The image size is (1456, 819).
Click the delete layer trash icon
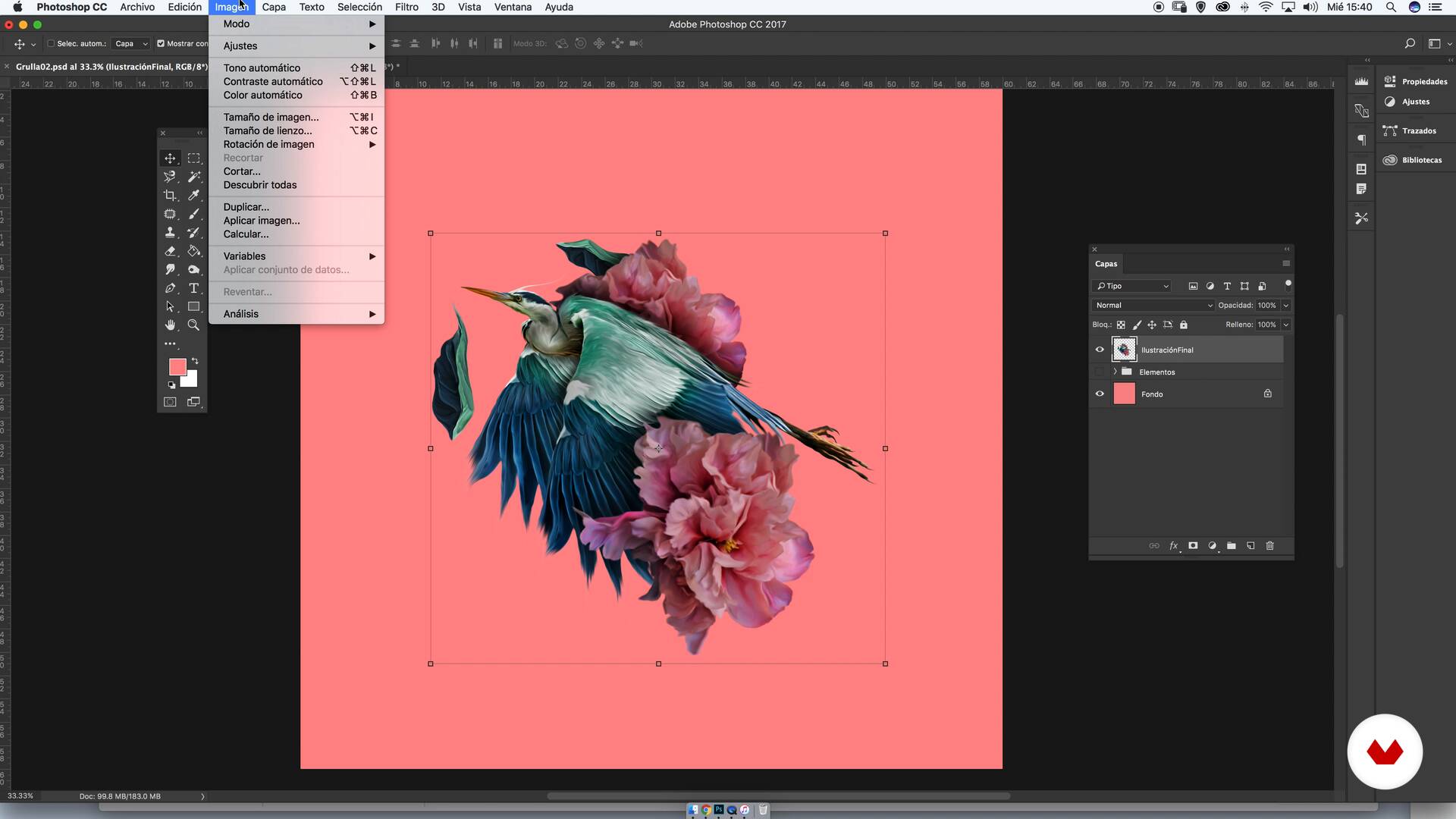coord(1270,546)
